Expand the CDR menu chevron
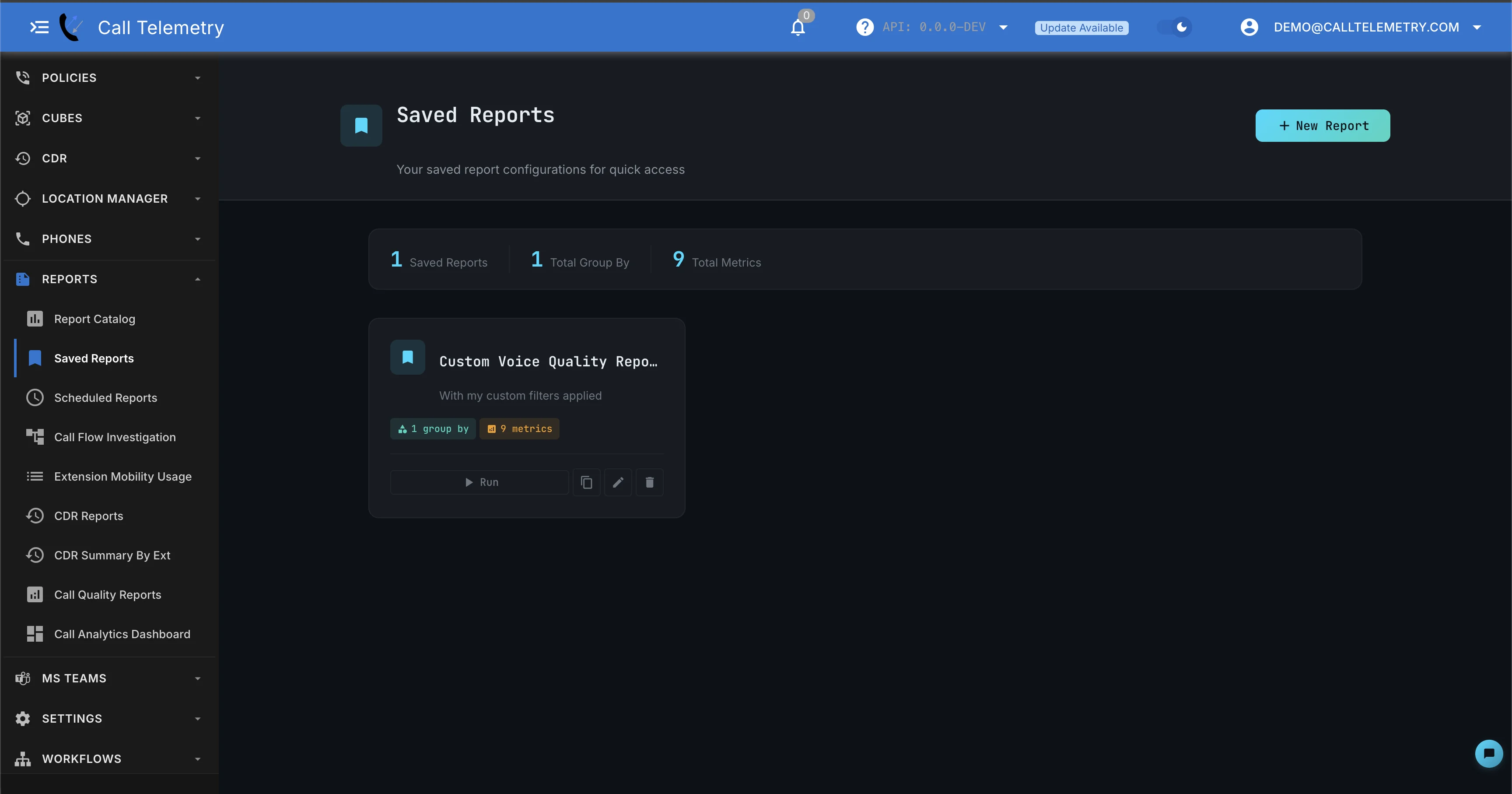1512x794 pixels. tap(198, 158)
